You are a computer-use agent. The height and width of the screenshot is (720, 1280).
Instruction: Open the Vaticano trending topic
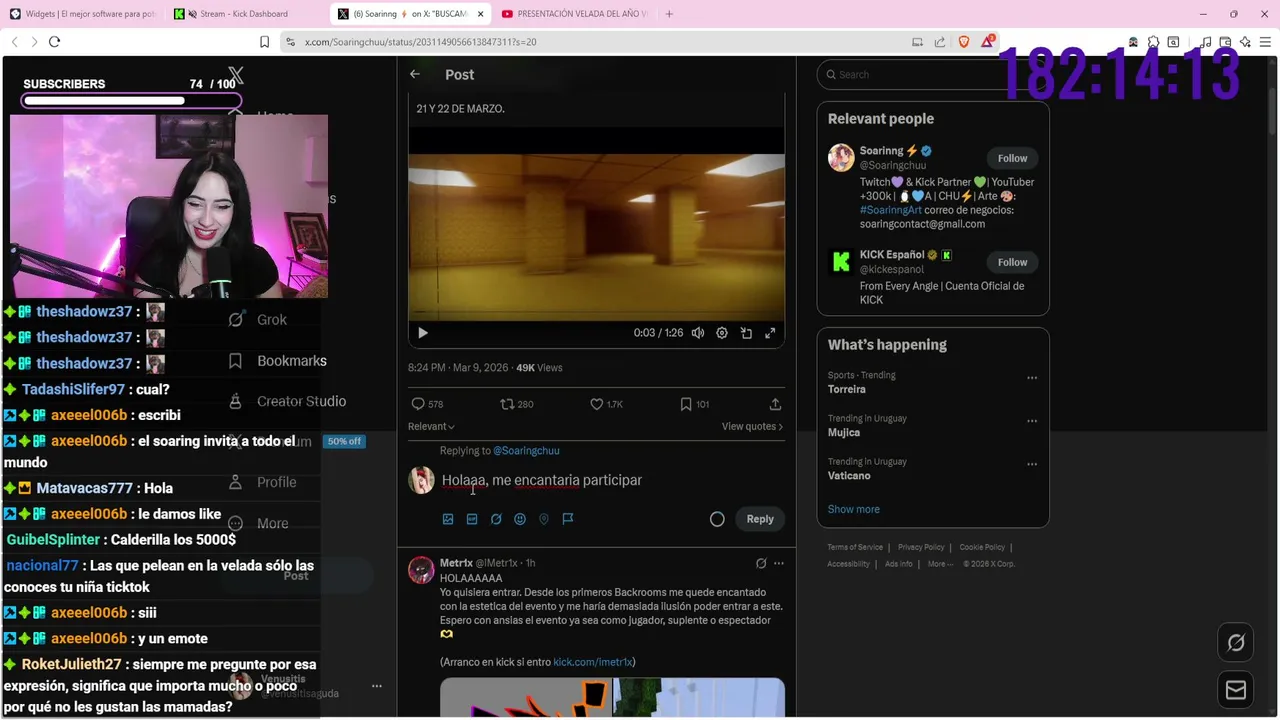click(x=849, y=475)
